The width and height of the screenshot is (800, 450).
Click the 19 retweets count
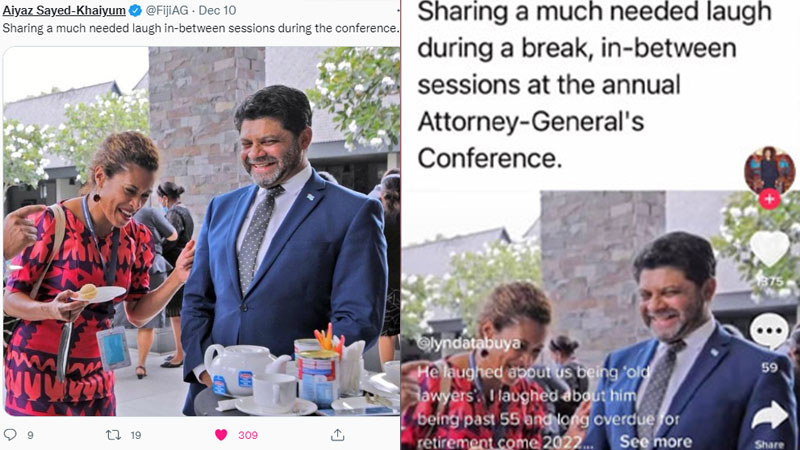(x=136, y=435)
